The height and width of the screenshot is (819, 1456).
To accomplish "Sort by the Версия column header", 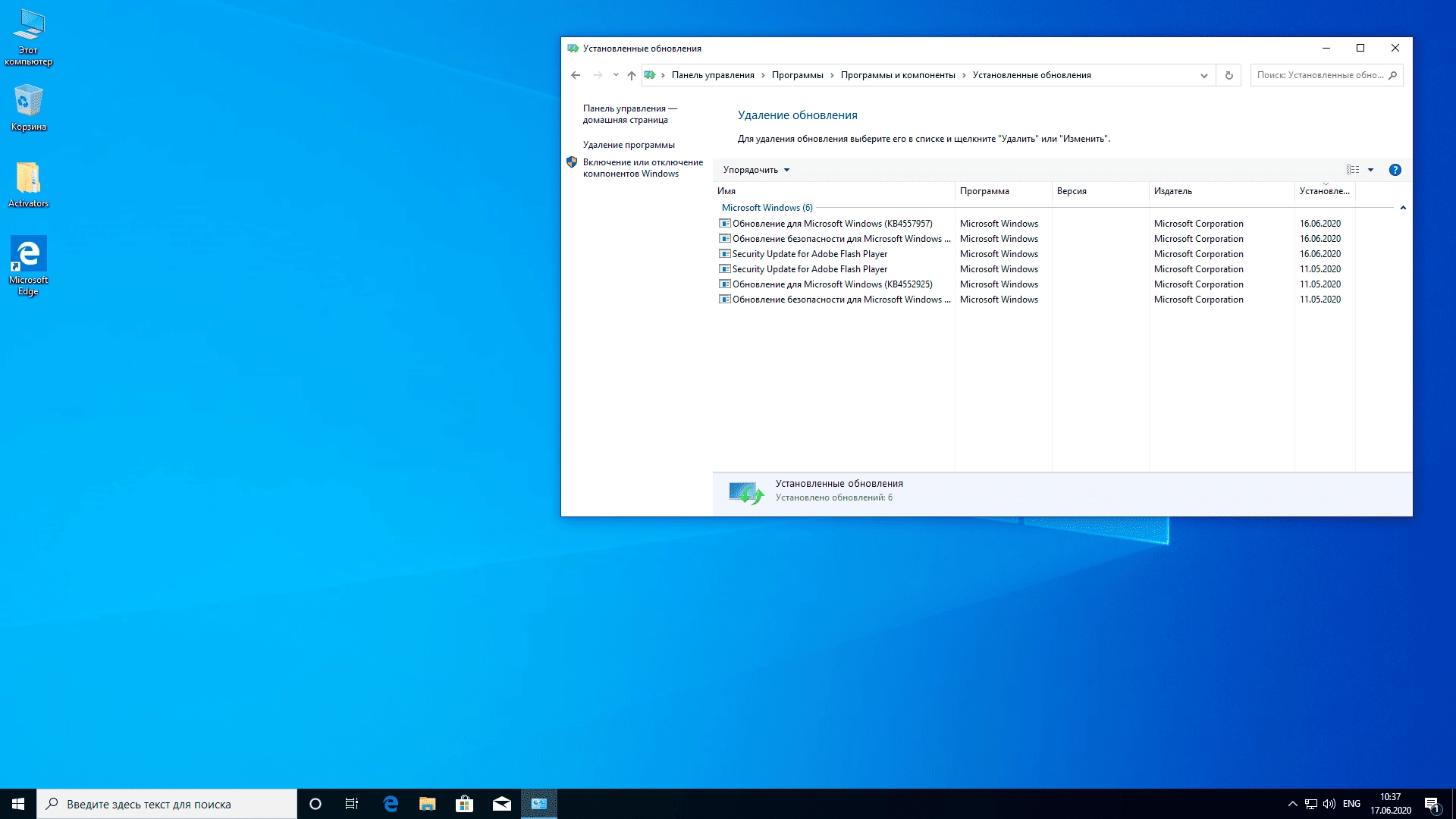I will point(1100,191).
